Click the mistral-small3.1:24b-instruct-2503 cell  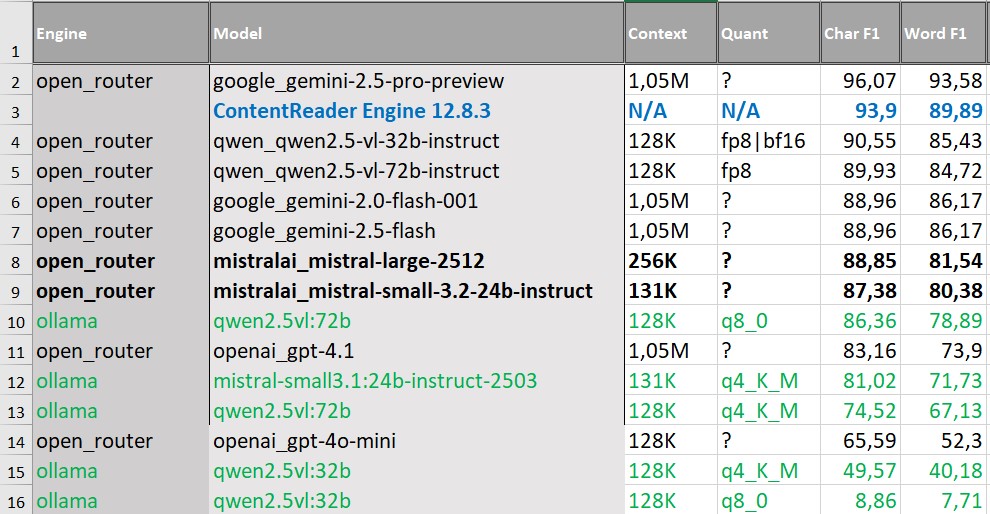coord(416,381)
